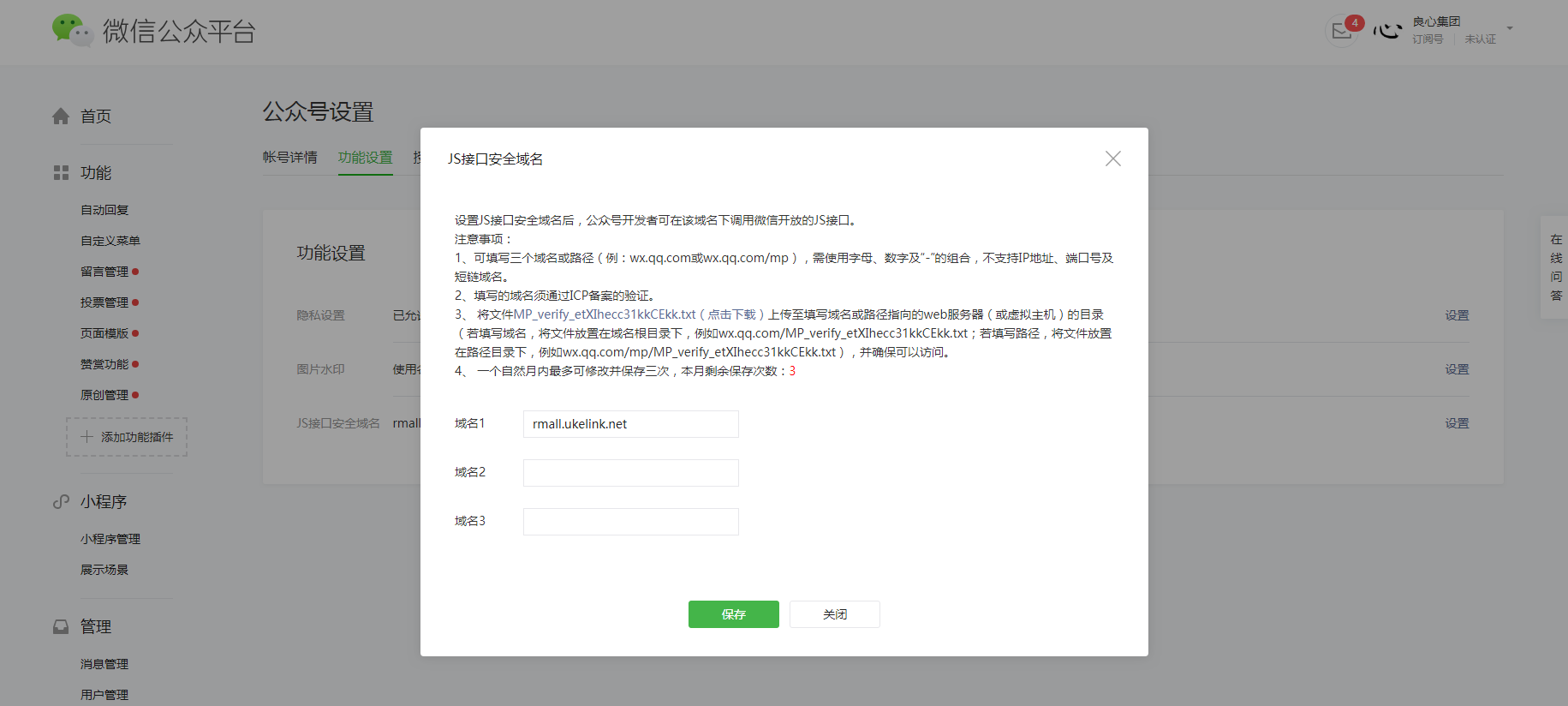Select the 管理 section header

[x=96, y=626]
